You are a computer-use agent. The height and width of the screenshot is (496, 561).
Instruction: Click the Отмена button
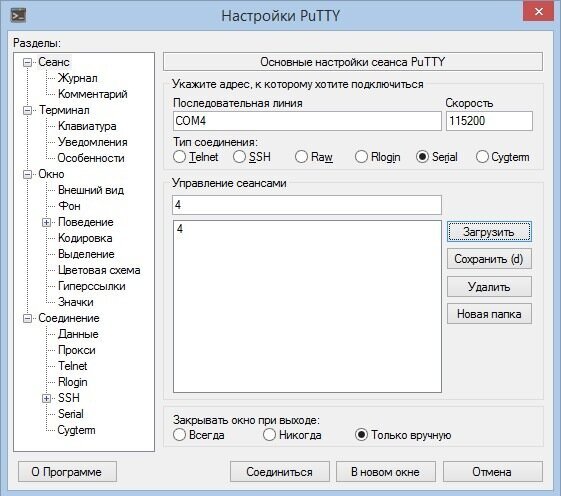pyautogui.click(x=492, y=472)
